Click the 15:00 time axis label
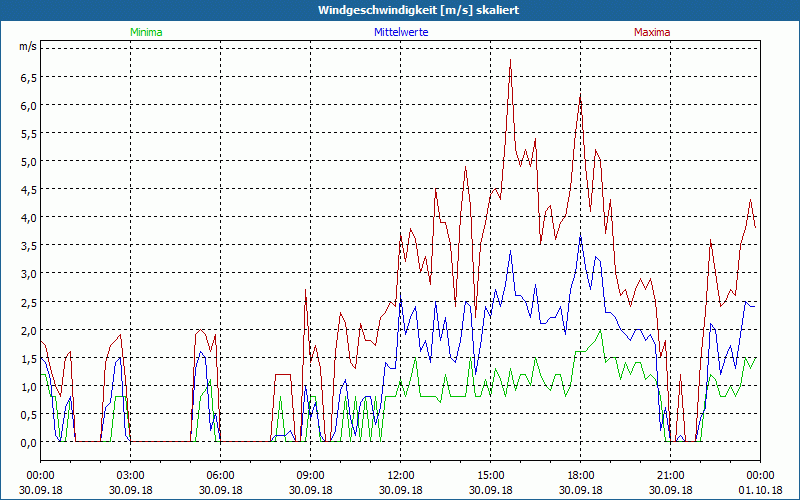Screen dimensions: 800x500 pos(490,475)
